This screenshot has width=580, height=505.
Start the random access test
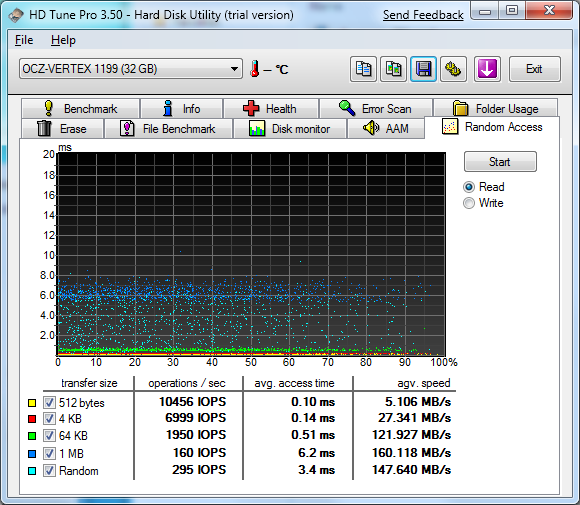pos(500,162)
